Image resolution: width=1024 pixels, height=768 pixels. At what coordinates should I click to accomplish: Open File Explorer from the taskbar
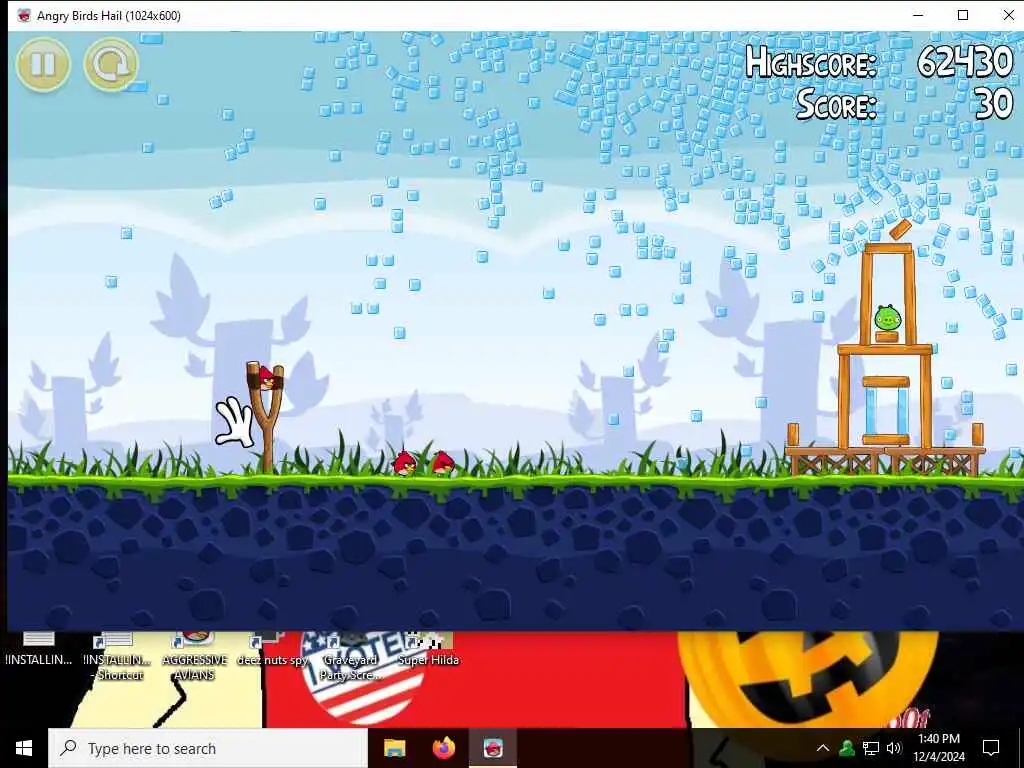click(394, 748)
